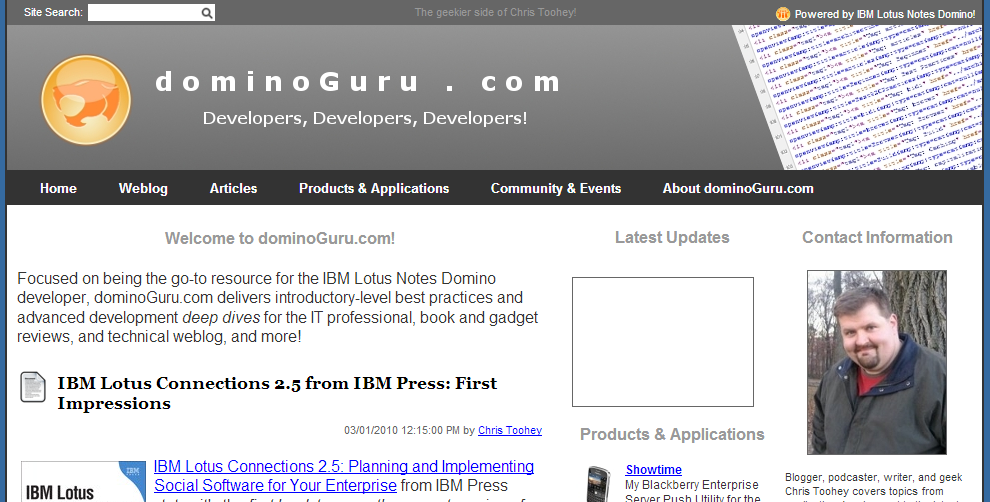Click the document icon beside article title
The image size is (990, 502).
[33, 386]
